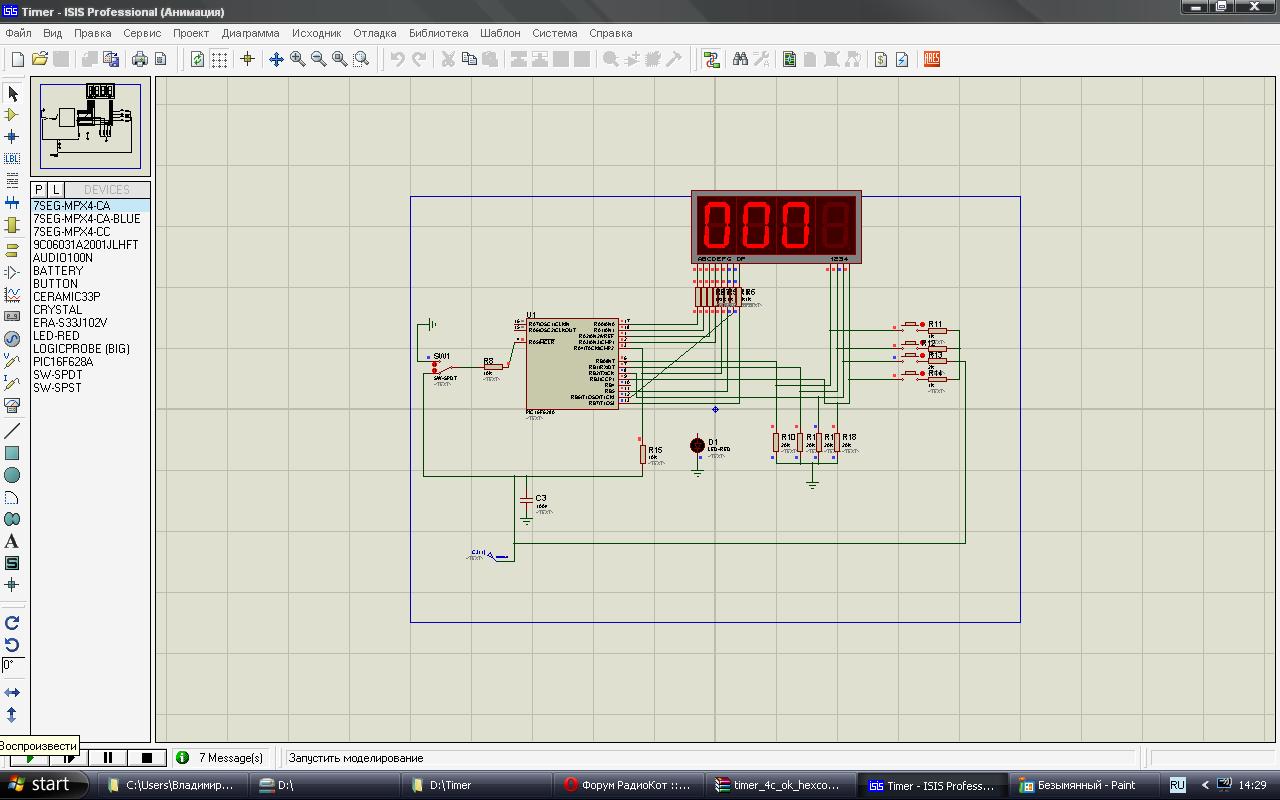Open the Отладка menu
Viewport: 1280px width, 800px height.
click(375, 33)
